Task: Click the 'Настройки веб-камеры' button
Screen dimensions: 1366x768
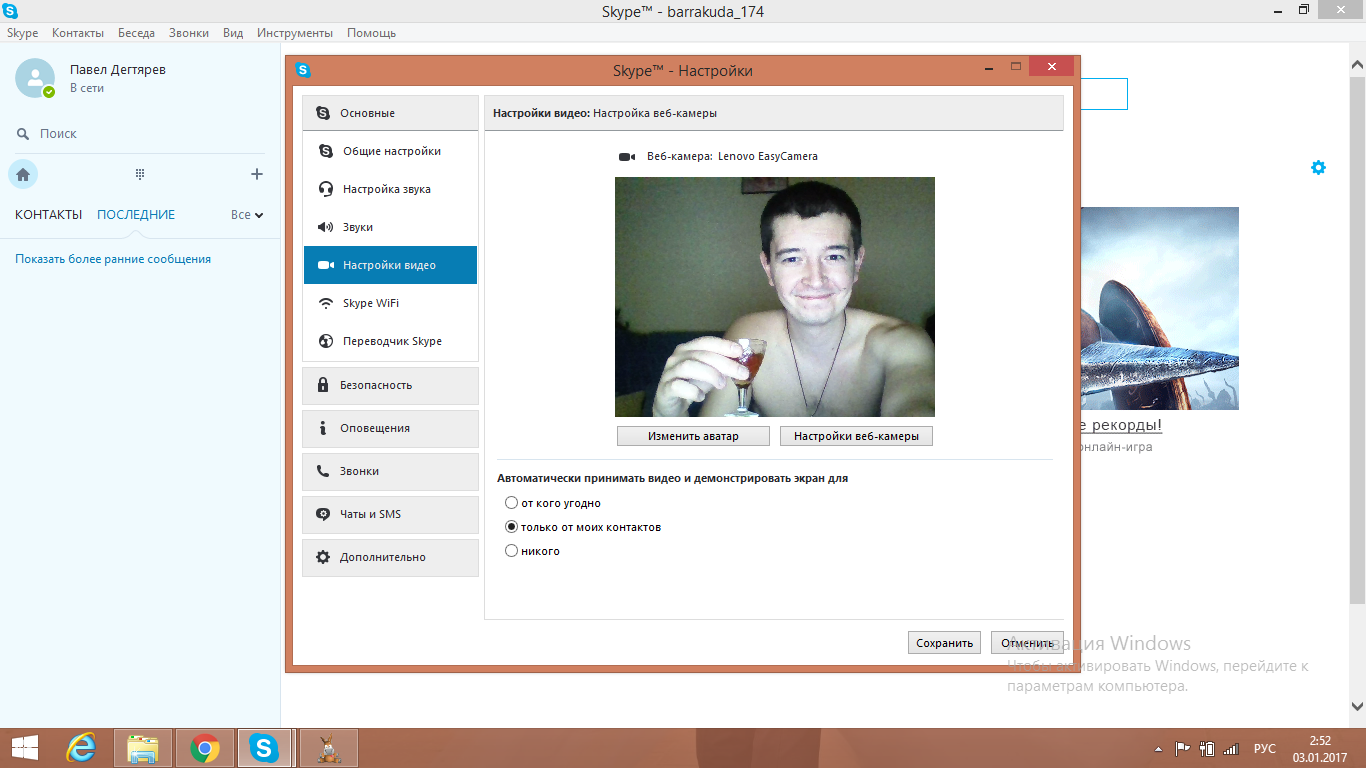Action: [x=856, y=436]
